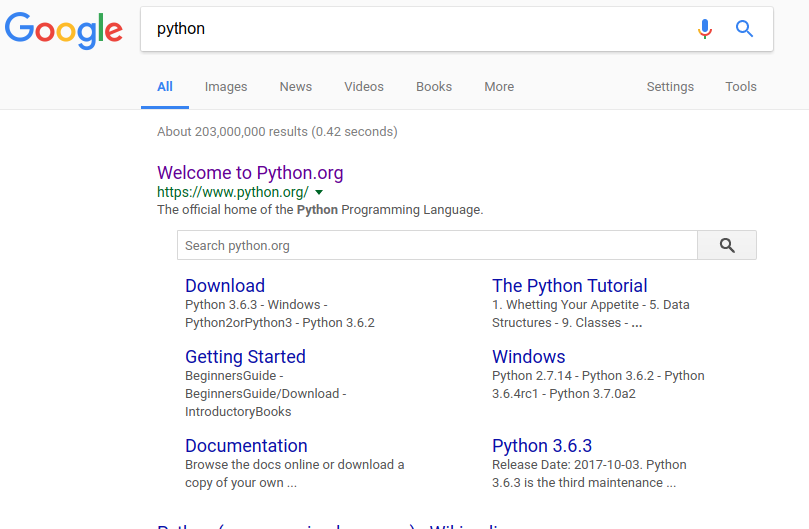Expand the green arrow beside python.org URL

(x=319, y=192)
